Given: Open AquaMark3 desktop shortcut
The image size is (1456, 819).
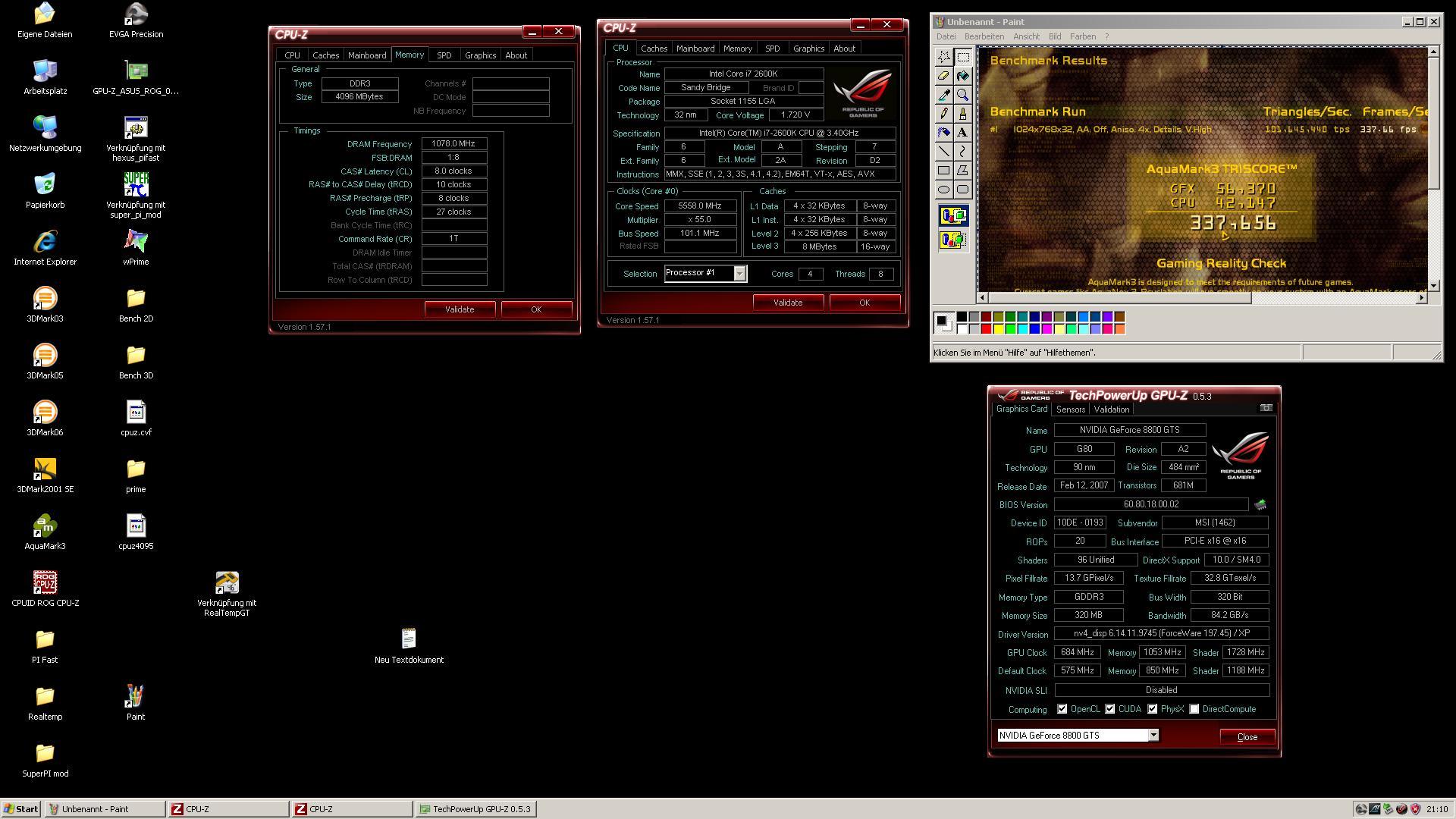Looking at the screenshot, I should (x=45, y=531).
